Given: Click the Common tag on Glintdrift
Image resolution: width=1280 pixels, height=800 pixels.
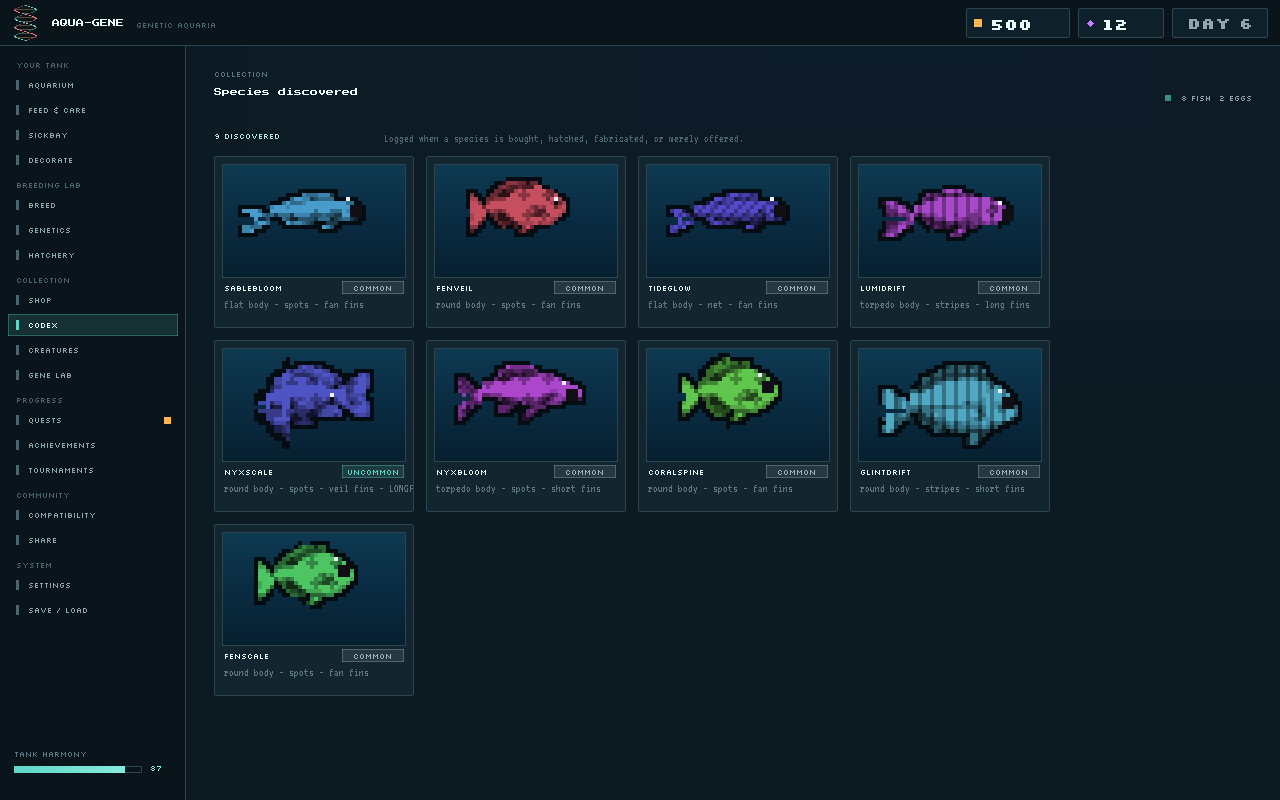Looking at the screenshot, I should [1009, 472].
